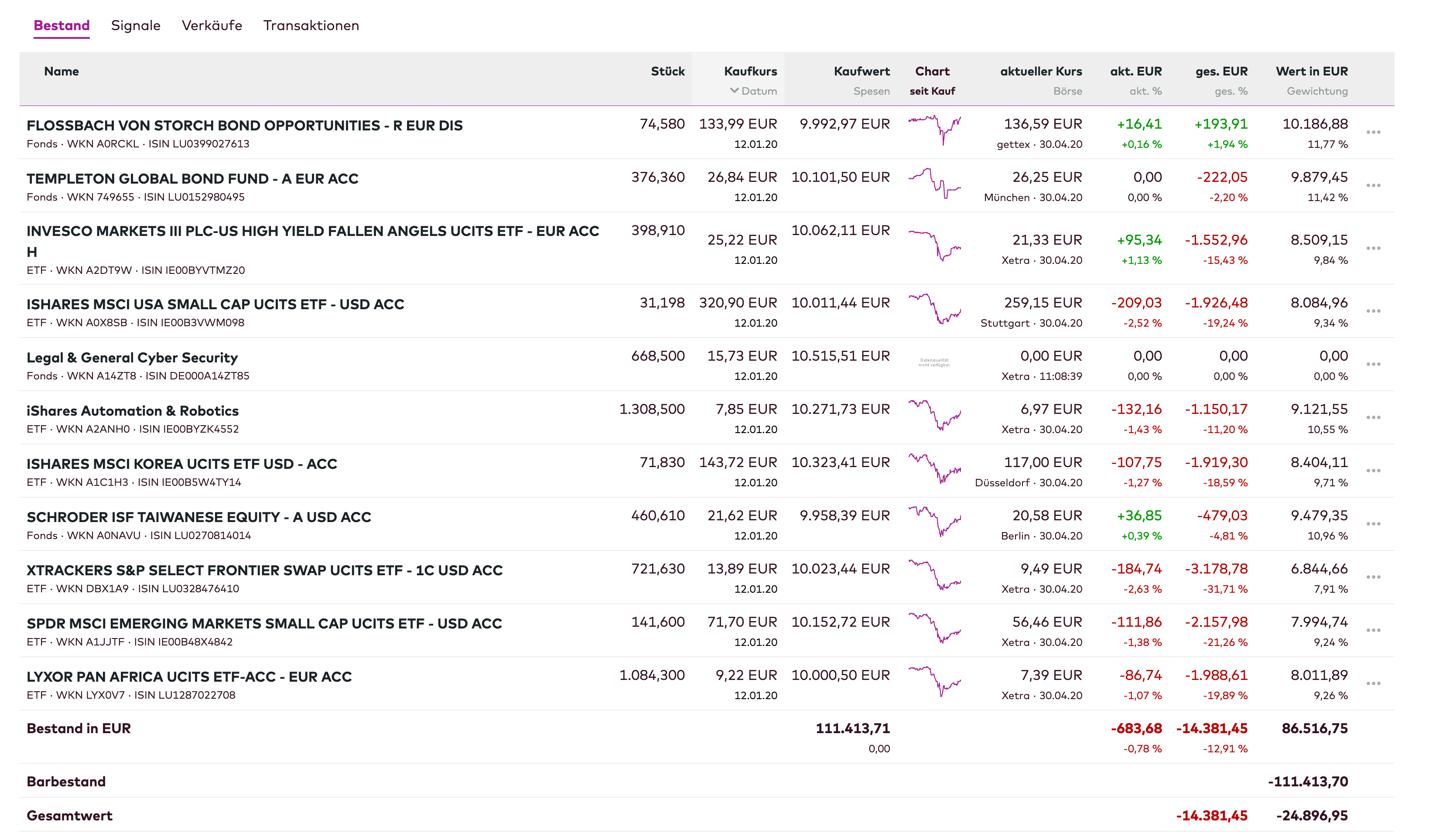1429x840 pixels.
Task: Open the Verkäufe tab
Action: (x=212, y=25)
